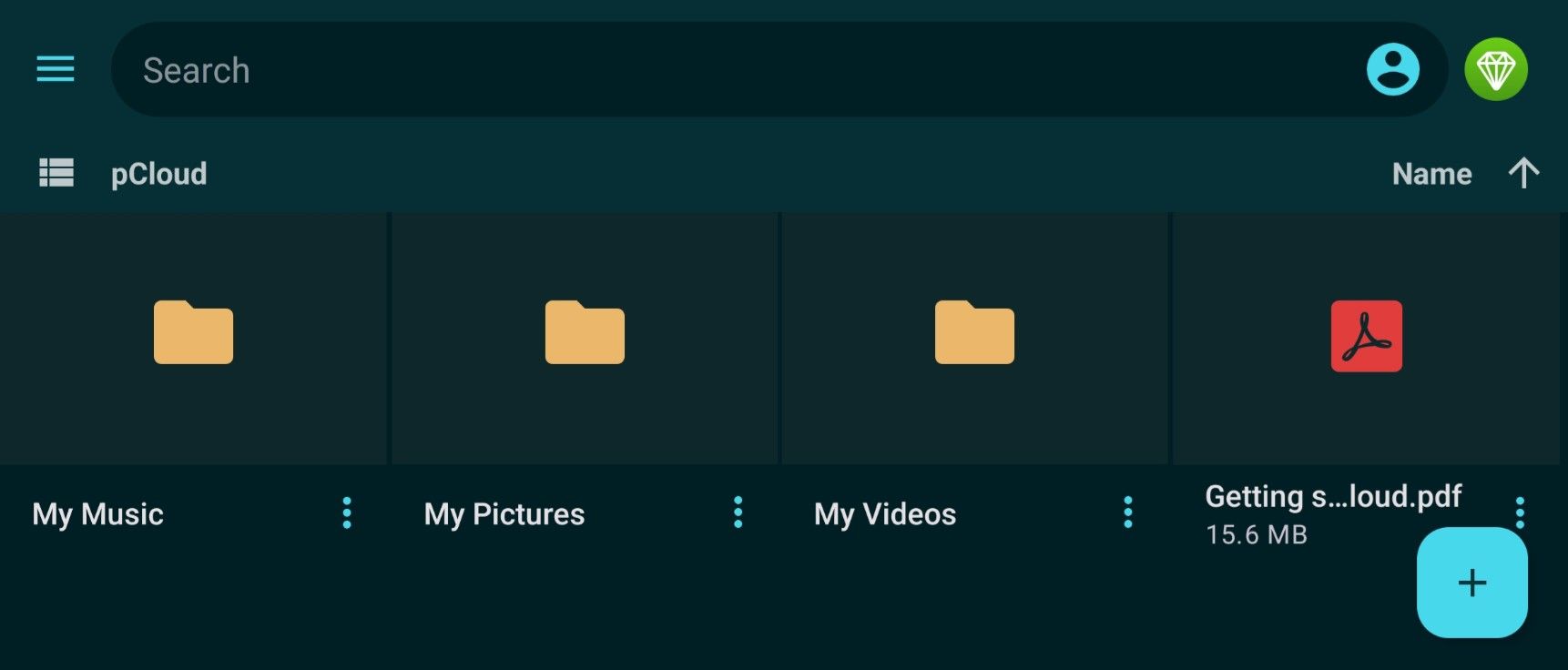
Task: Tap the plus add button
Action: click(x=1471, y=583)
